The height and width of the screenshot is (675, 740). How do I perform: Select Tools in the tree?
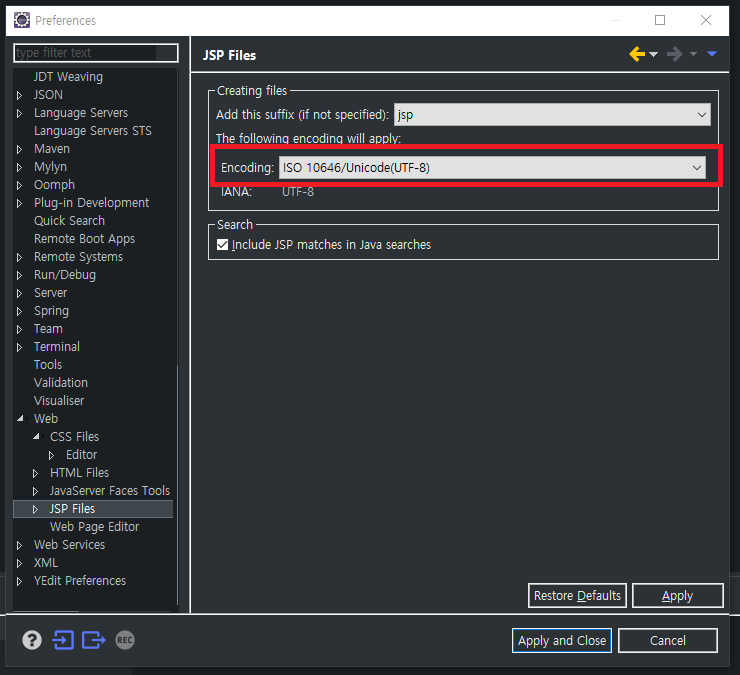[48, 364]
